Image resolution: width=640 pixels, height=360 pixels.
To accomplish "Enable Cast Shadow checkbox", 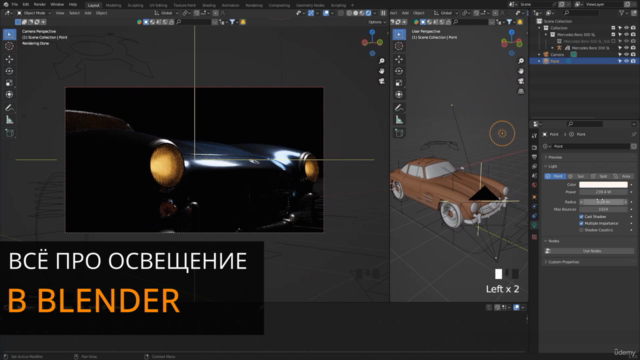I will click(581, 217).
